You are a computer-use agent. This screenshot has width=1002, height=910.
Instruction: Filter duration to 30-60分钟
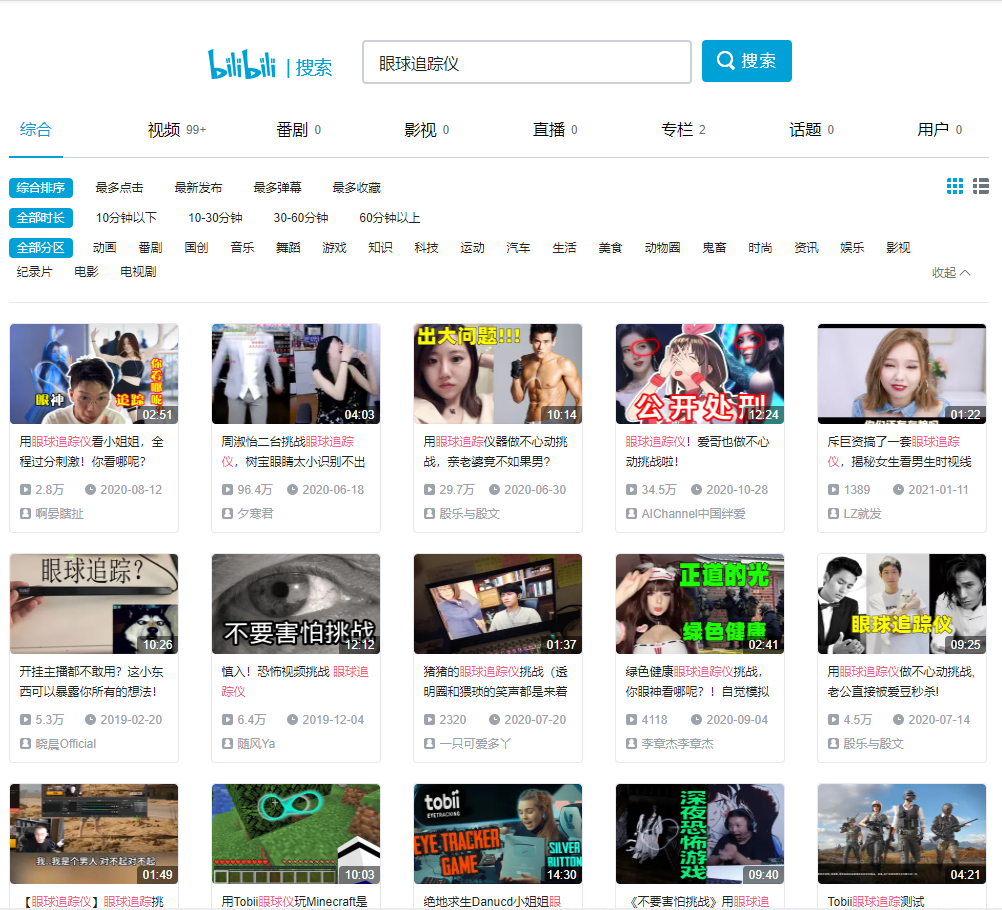click(301, 218)
